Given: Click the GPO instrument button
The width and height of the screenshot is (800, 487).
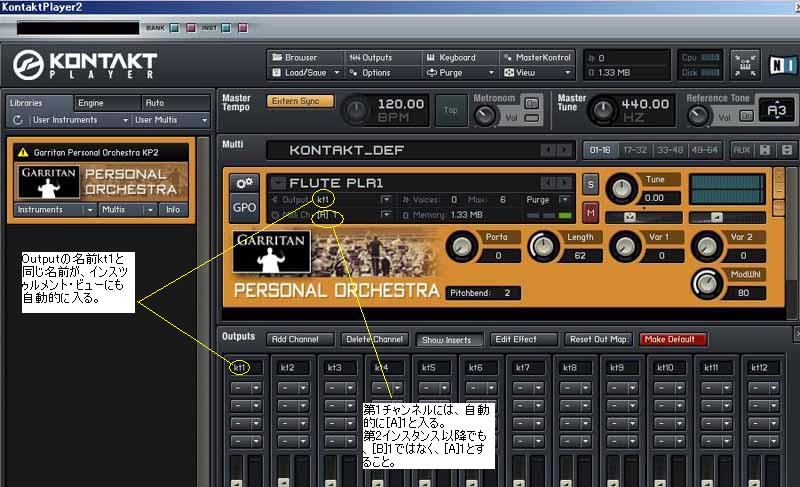Looking at the screenshot, I should pyautogui.click(x=244, y=208).
